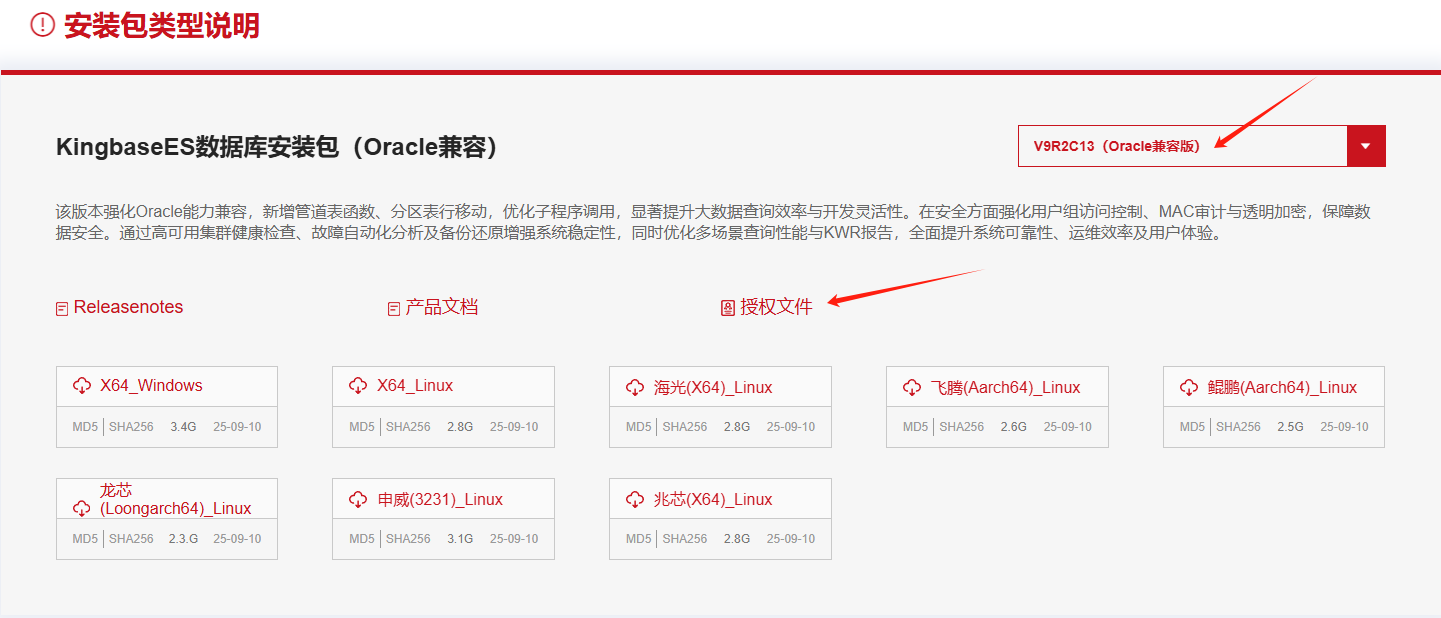
Task: Click MD5 under 飞腾(Aarch64)_Linux package
Action: click(x=915, y=427)
